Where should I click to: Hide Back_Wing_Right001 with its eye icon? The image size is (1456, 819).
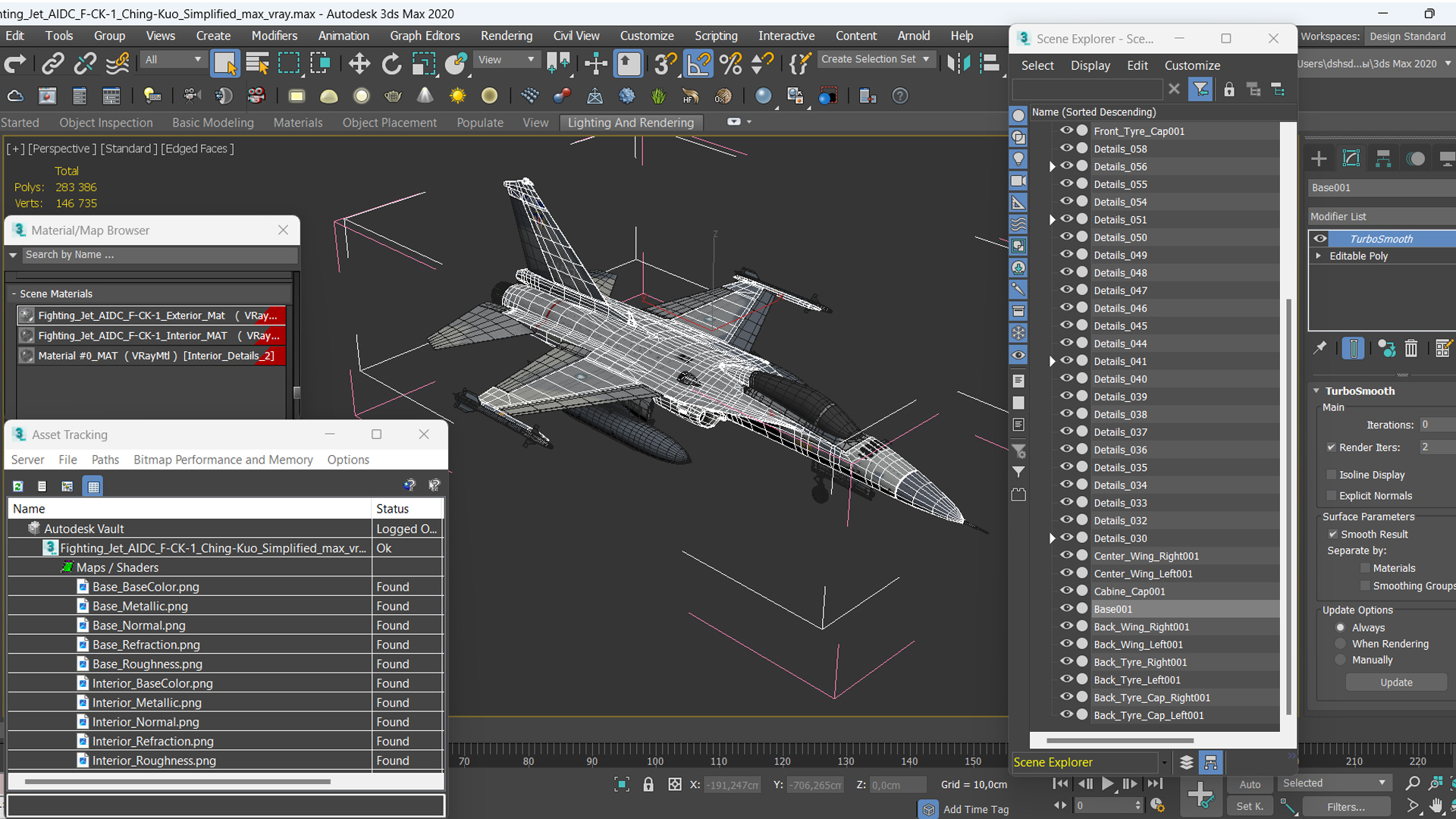pos(1066,626)
